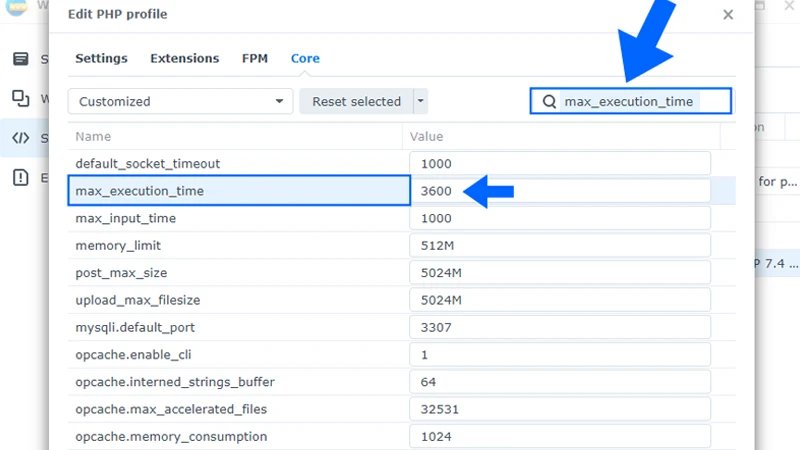Click the max_execution_time search field
This screenshot has height=450, width=800.
(640, 102)
